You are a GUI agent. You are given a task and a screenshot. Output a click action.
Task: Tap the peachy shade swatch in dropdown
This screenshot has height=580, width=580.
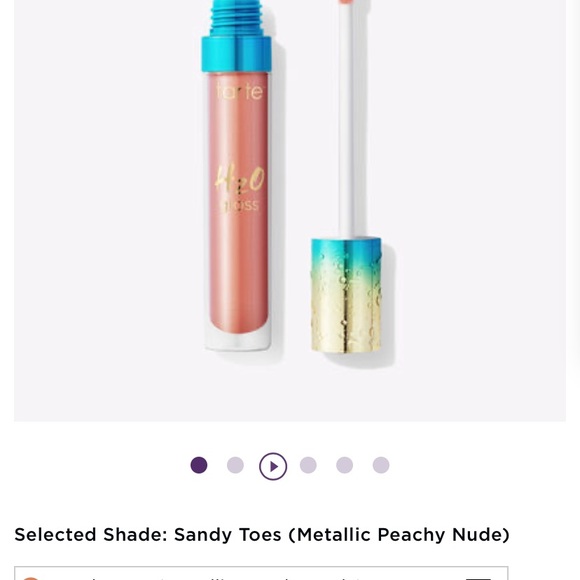click(x=31, y=578)
